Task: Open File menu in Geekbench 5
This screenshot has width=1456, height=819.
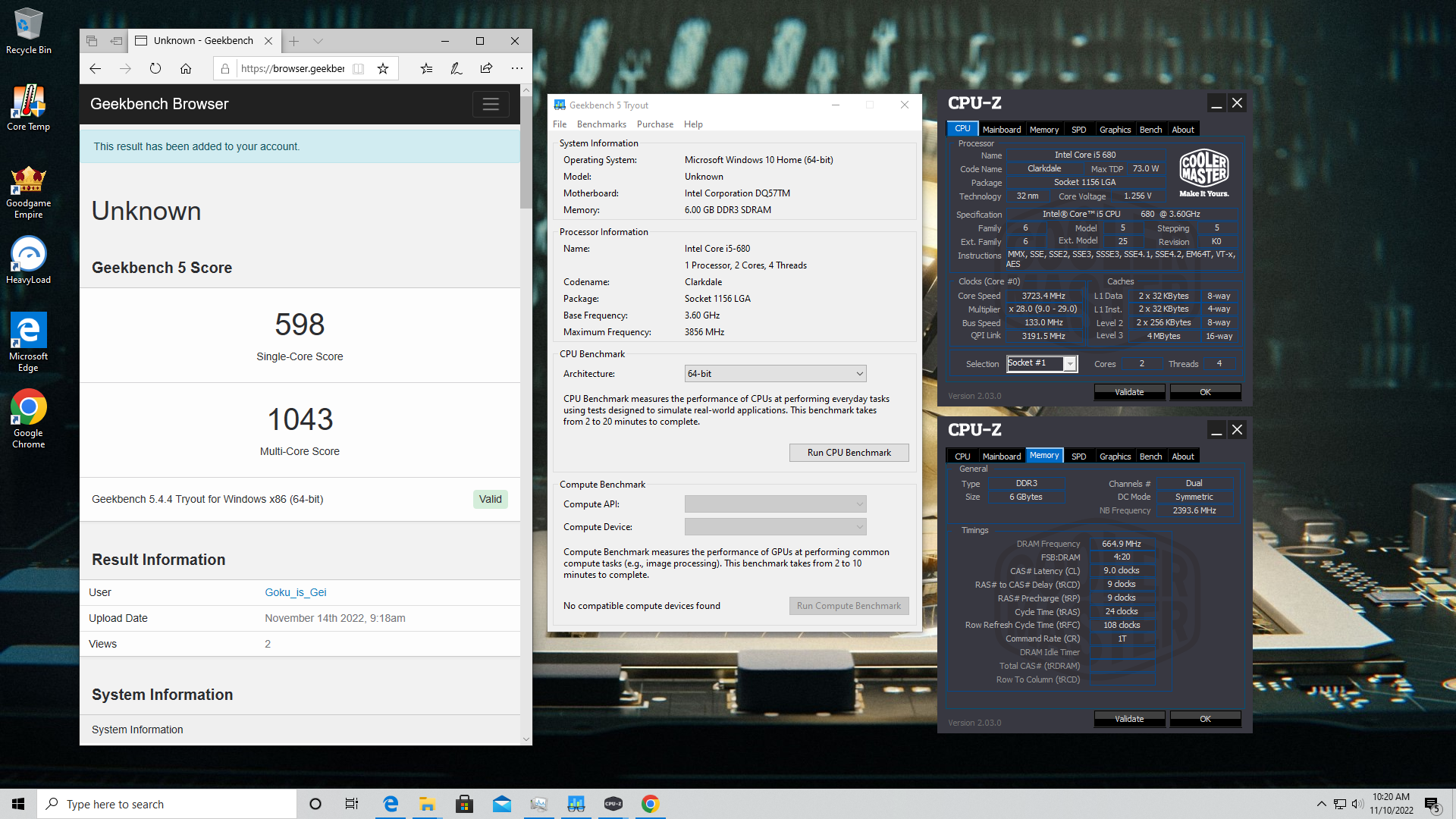Action: 560,124
